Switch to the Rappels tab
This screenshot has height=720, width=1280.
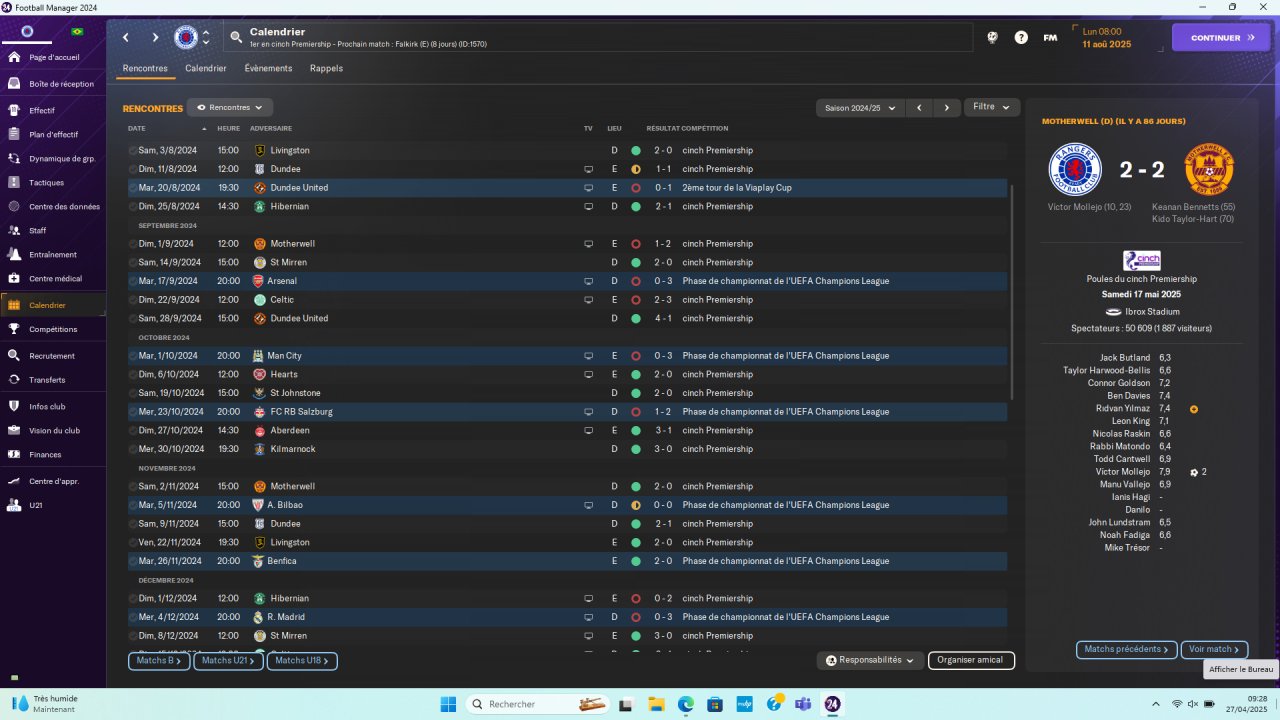click(326, 68)
